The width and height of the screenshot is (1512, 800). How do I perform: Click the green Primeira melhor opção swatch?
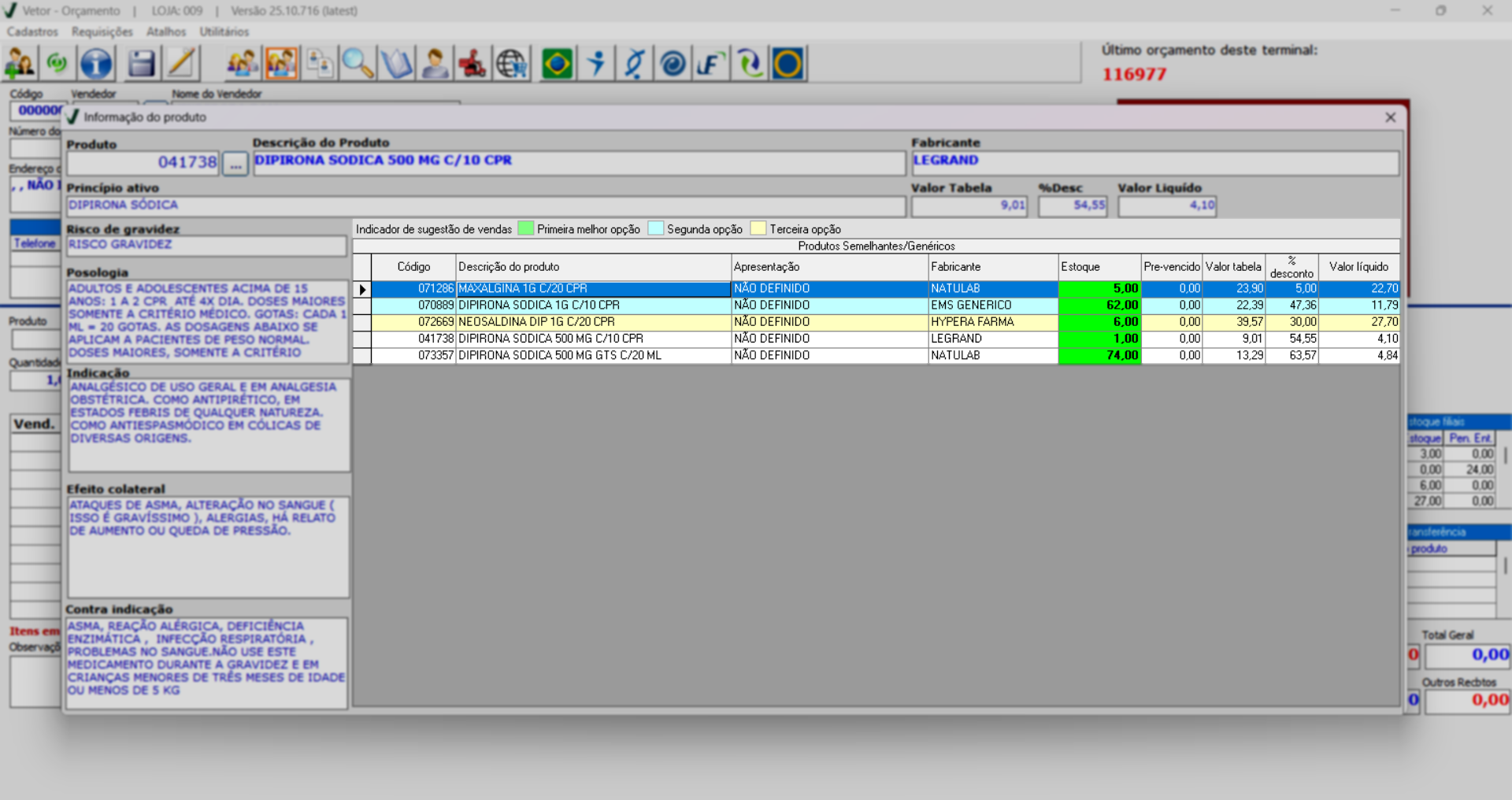[x=525, y=229]
